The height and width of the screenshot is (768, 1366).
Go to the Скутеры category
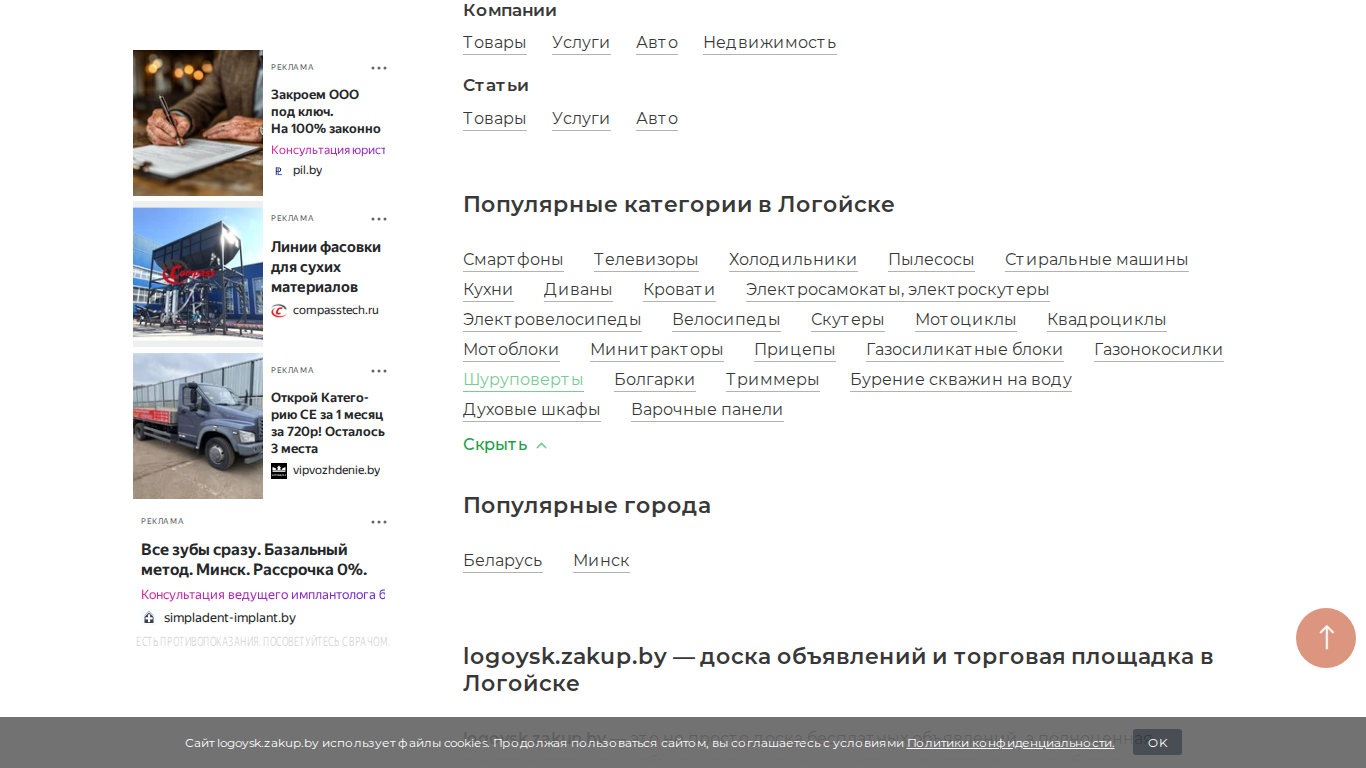(848, 320)
